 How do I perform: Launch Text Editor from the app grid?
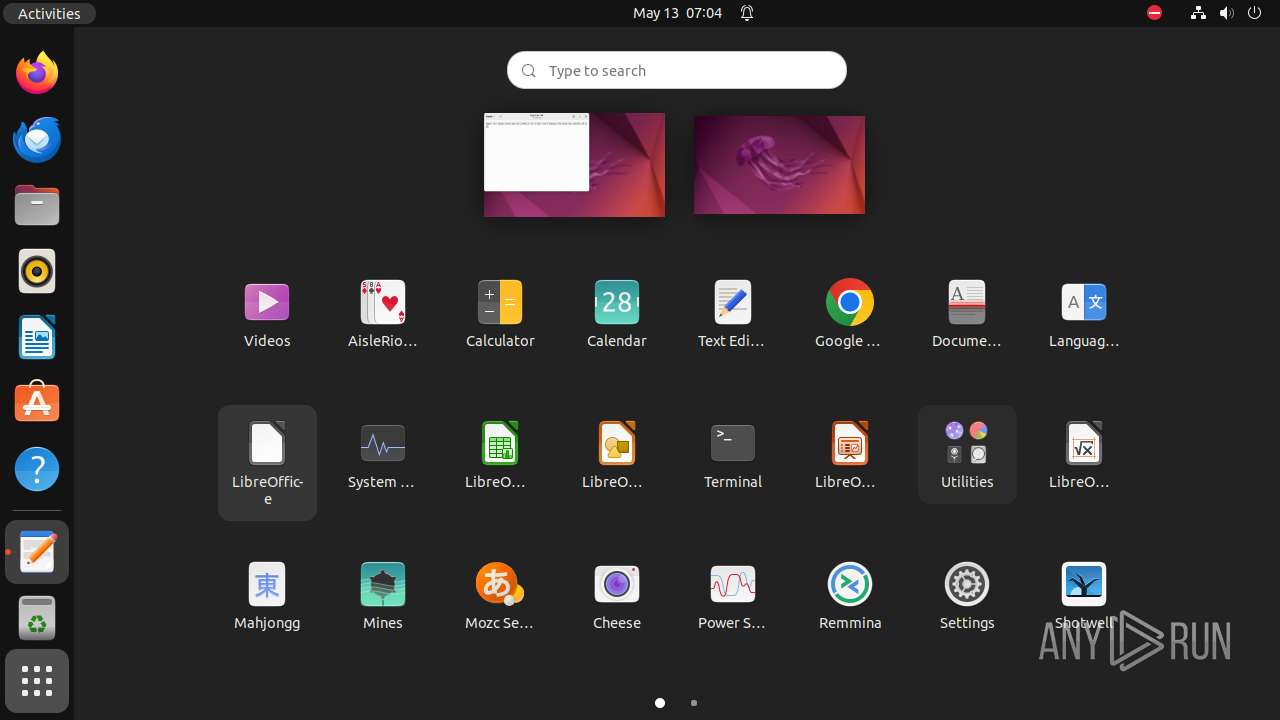(x=733, y=313)
